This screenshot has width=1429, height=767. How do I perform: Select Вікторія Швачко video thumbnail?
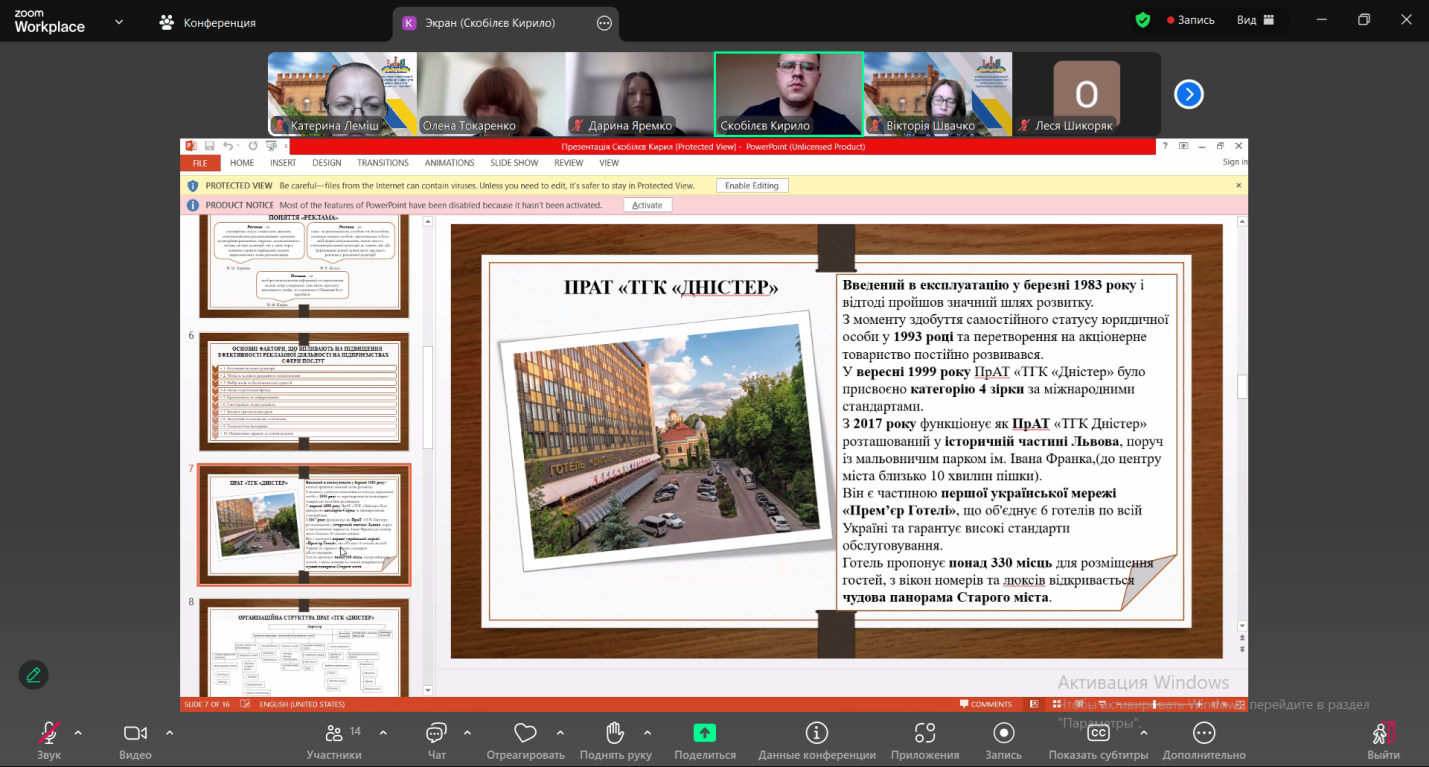pos(938,94)
